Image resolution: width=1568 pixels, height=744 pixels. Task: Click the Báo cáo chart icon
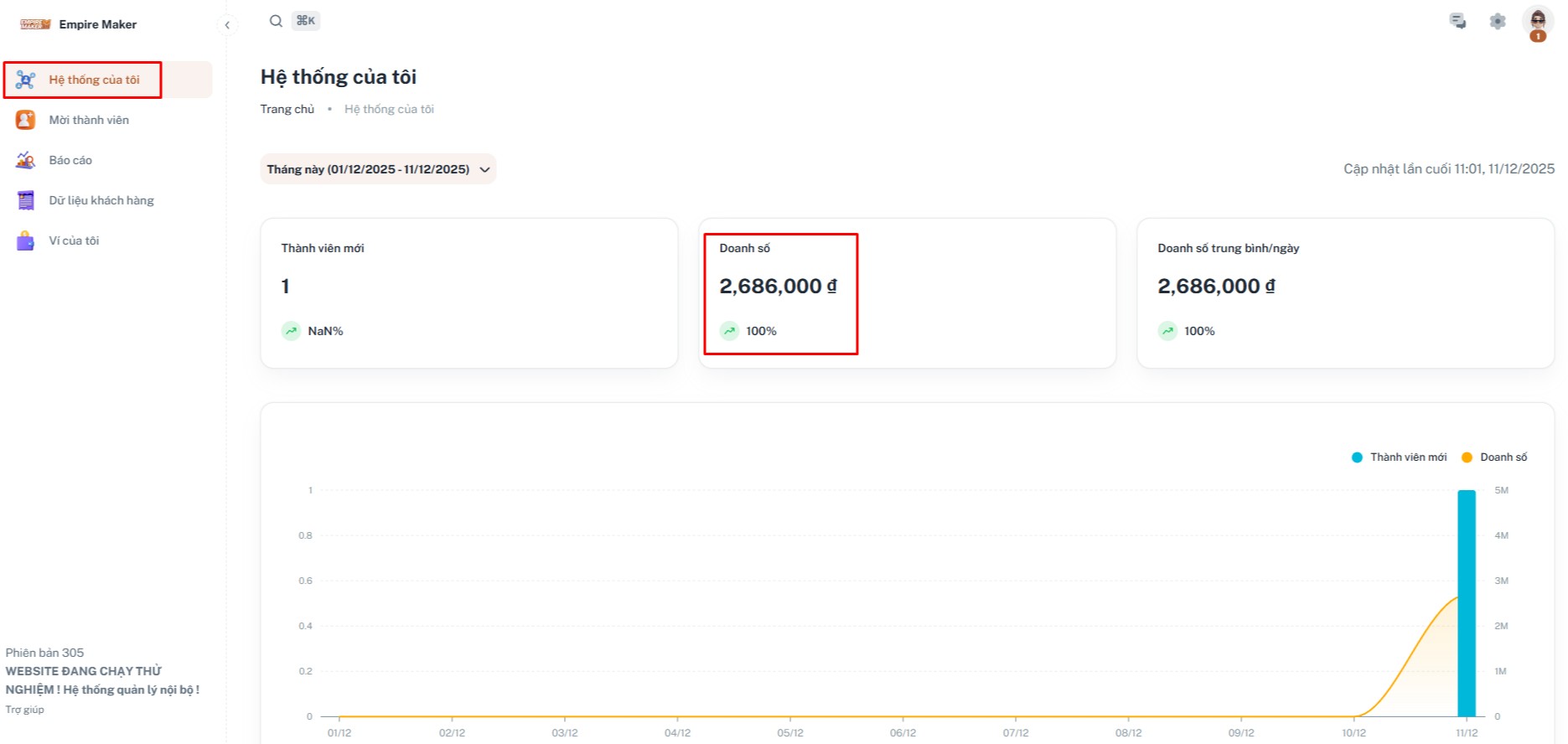coord(25,160)
